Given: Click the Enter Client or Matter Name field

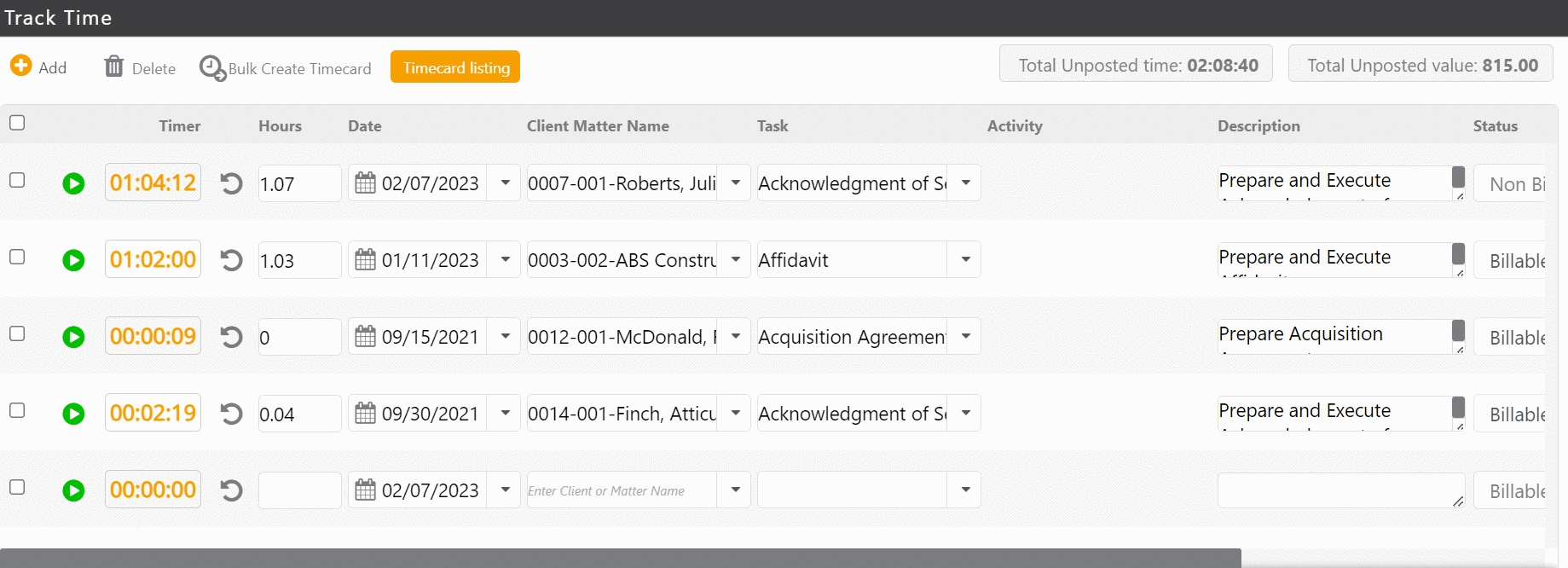Looking at the screenshot, I should [621, 490].
